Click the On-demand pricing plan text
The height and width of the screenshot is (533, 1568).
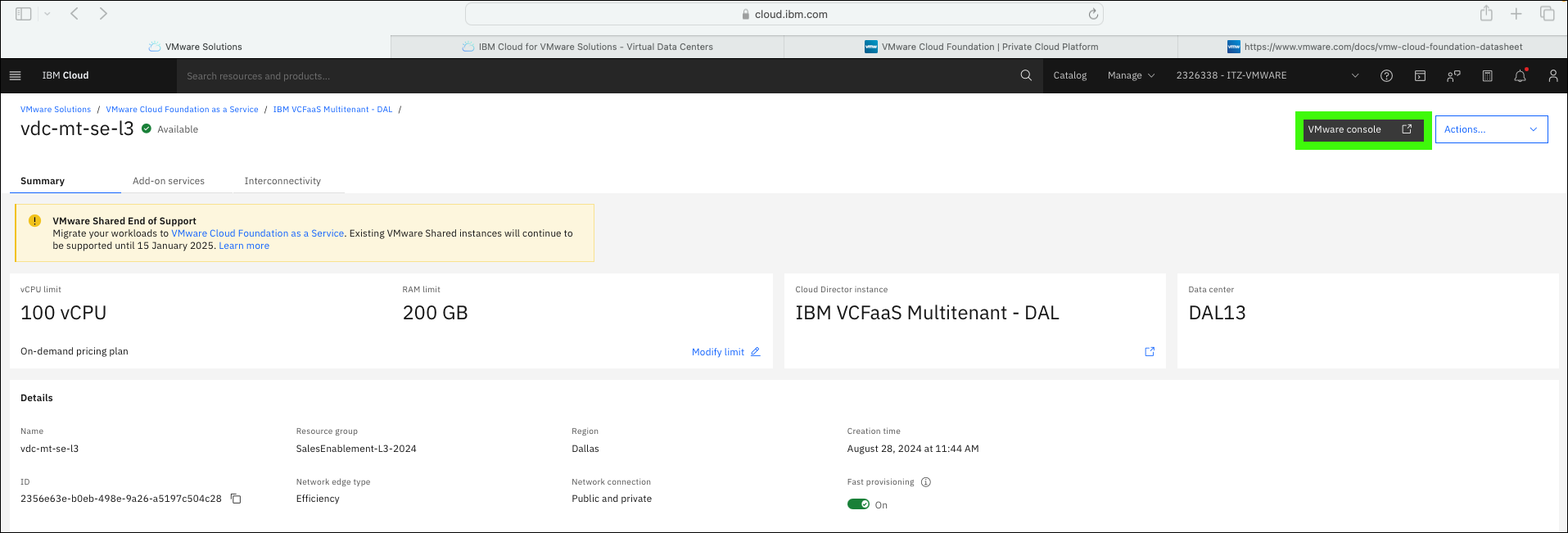pos(75,351)
